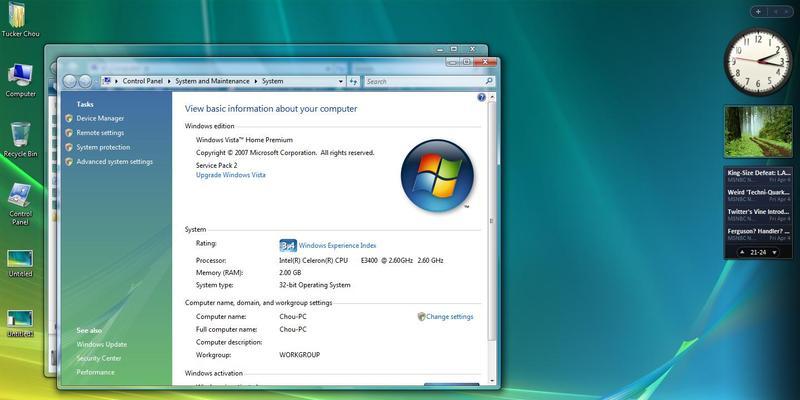Click the computer icon in the address bar
The height and width of the screenshot is (400, 800).
coord(107,81)
